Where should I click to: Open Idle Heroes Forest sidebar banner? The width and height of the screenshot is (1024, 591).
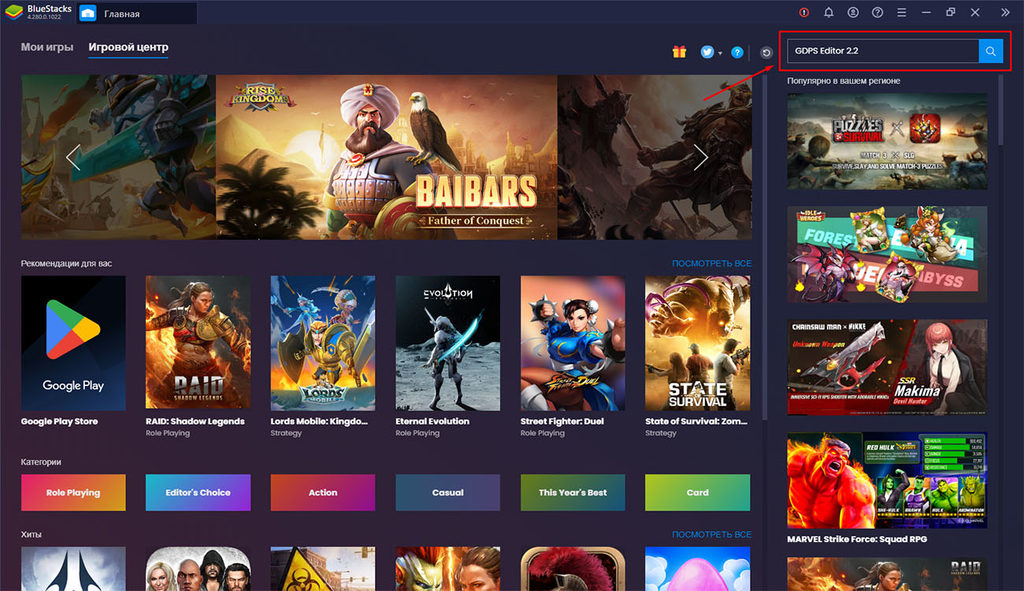click(887, 254)
